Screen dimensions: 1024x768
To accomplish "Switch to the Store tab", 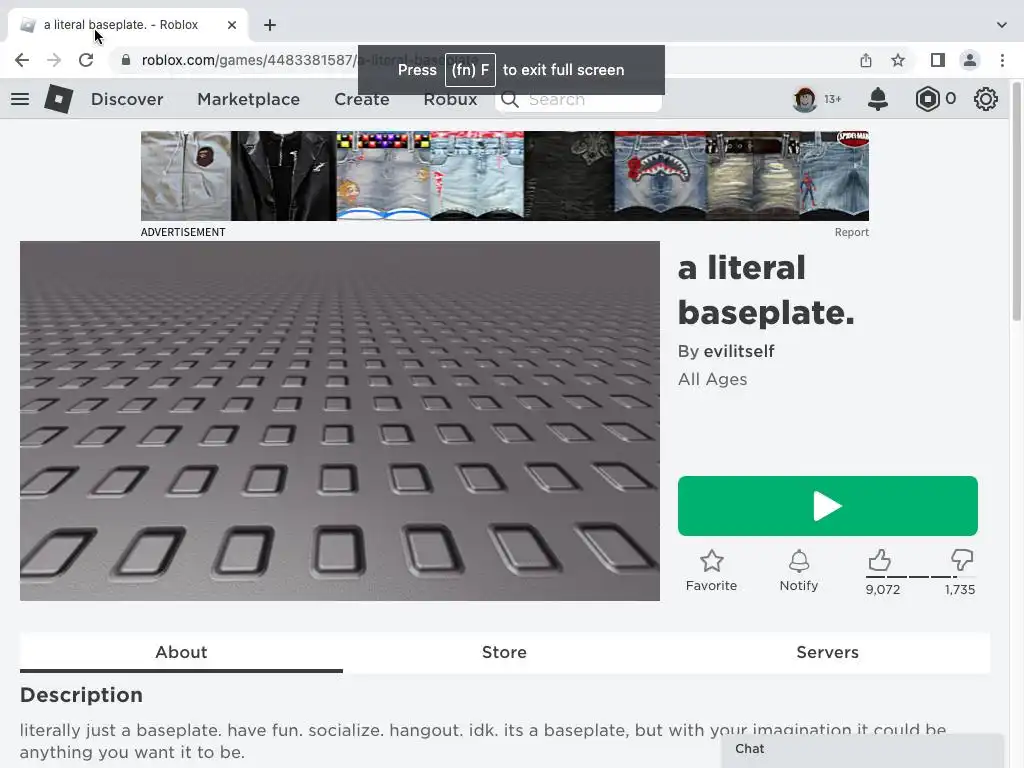I will pos(504,652).
